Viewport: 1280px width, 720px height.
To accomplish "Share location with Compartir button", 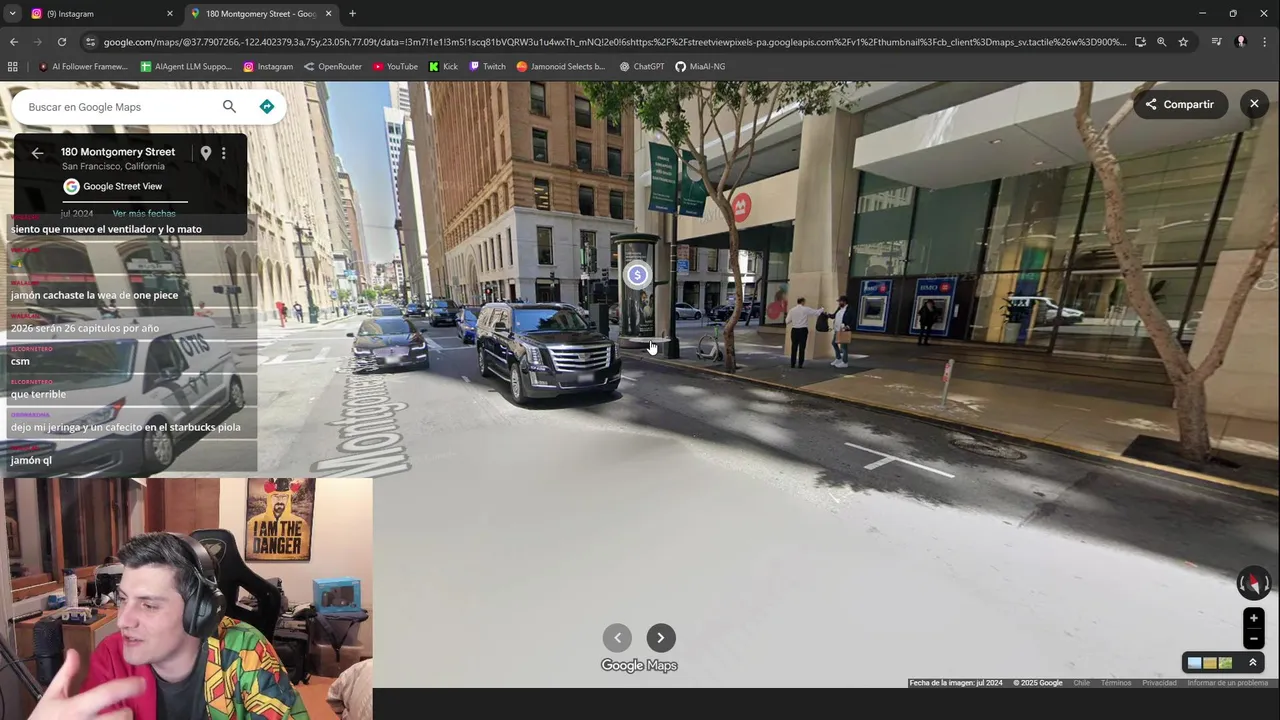I will (x=1180, y=104).
